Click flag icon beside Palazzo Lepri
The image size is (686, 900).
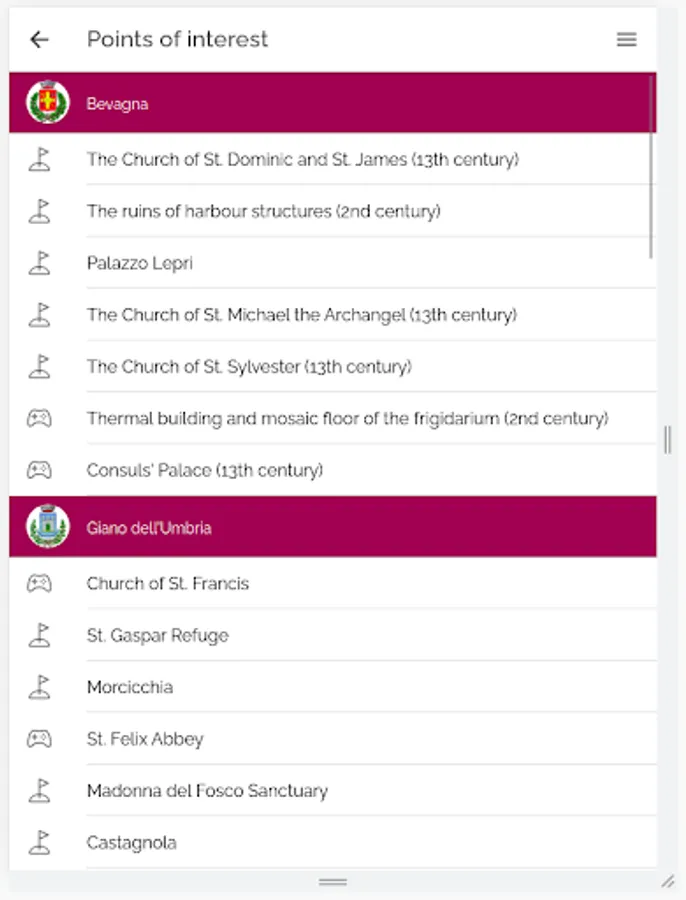39,263
